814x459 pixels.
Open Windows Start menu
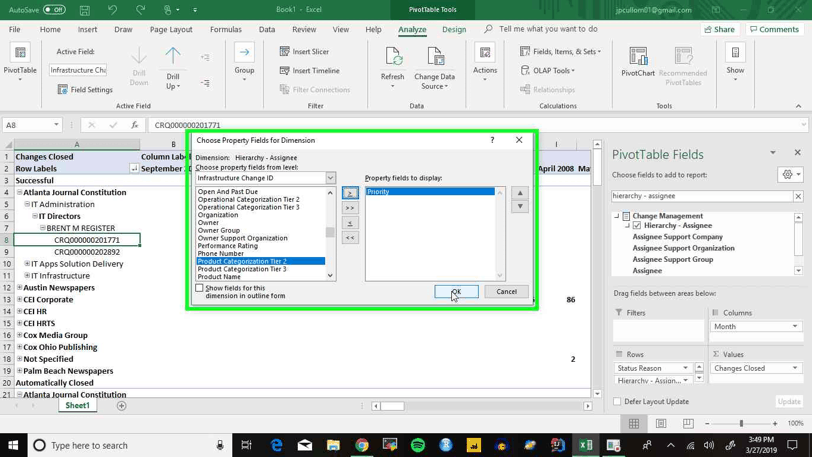pyautogui.click(x=13, y=446)
